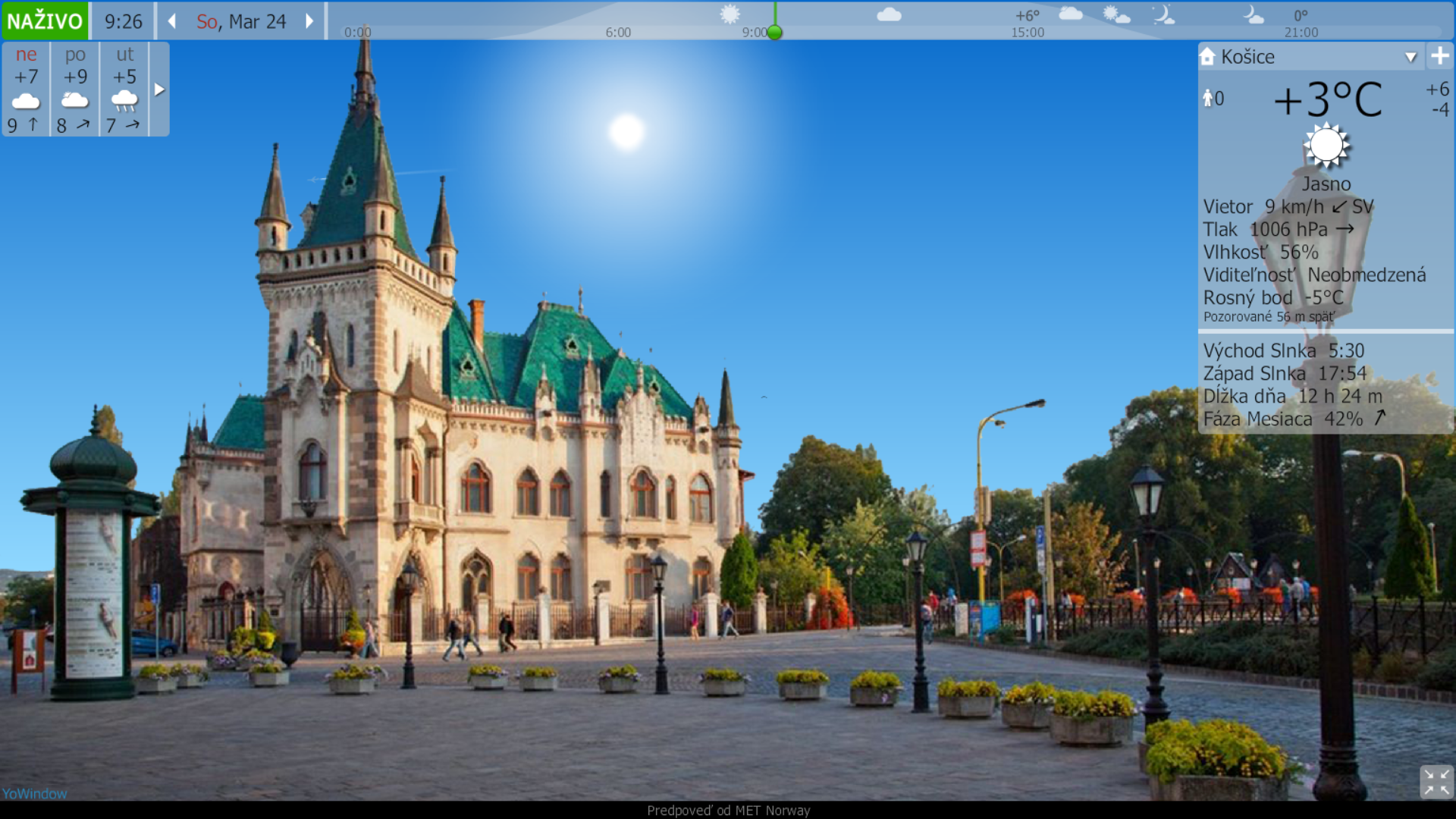Add a new location with plus
Viewport: 1456px width, 819px height.
click(x=1439, y=56)
